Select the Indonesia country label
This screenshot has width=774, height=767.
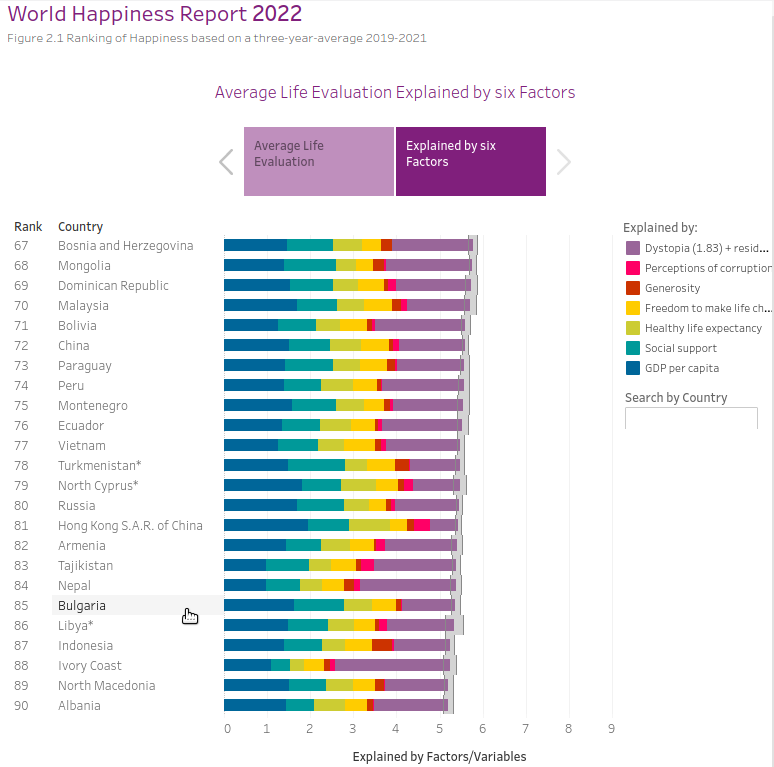(x=85, y=646)
